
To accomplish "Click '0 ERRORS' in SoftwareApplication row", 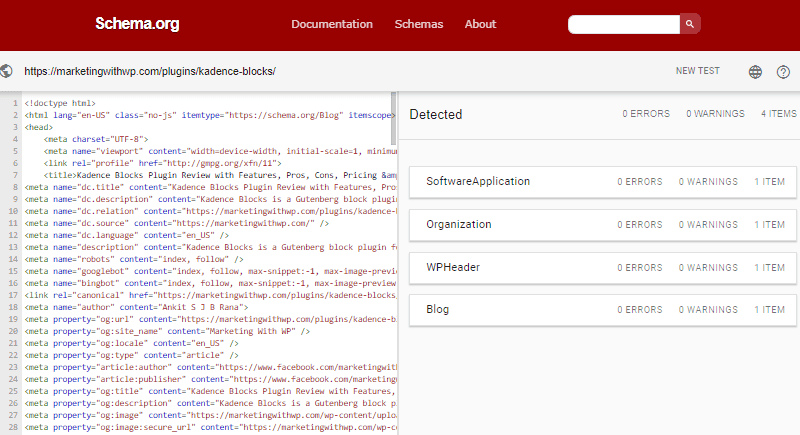I will 640,182.
